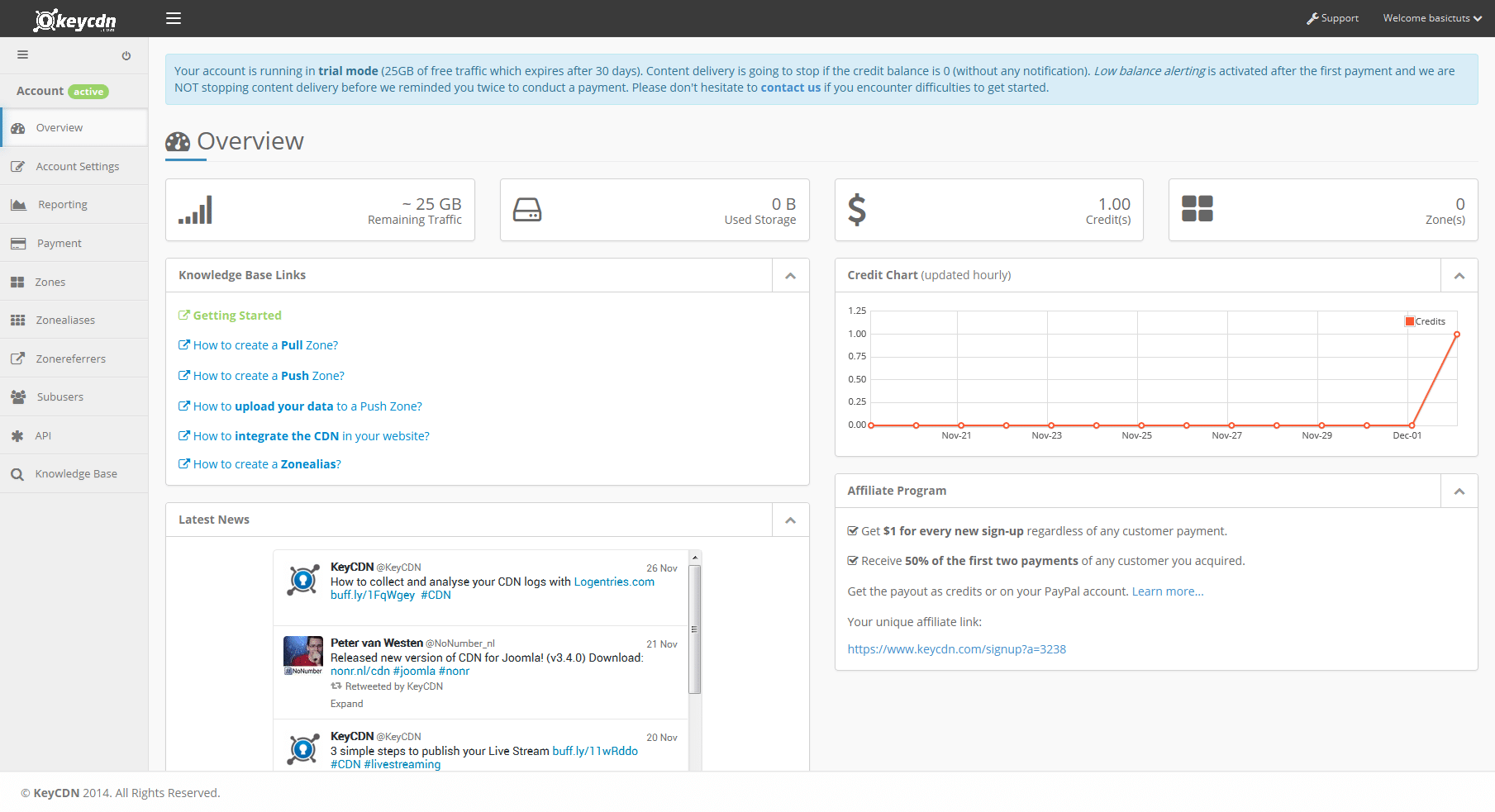Toggle the $1 per sign-up checkmark
Screen dimensions: 1495x812
click(x=853, y=531)
